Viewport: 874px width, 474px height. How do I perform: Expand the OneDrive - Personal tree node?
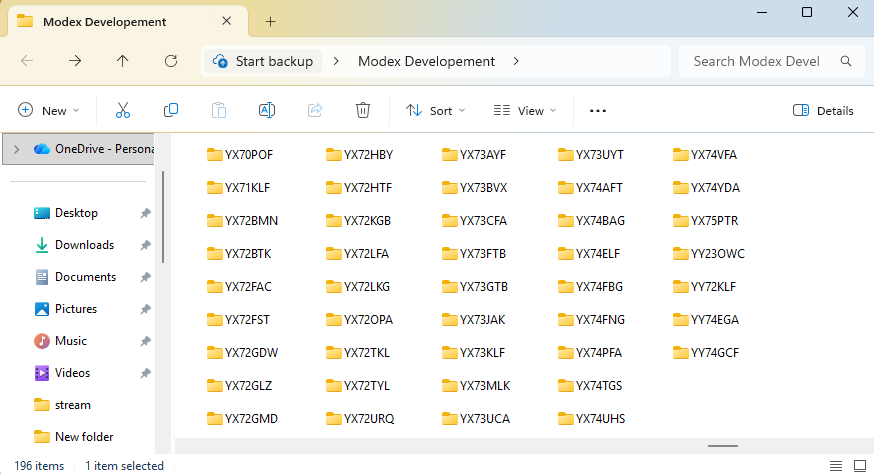click(x=16, y=149)
